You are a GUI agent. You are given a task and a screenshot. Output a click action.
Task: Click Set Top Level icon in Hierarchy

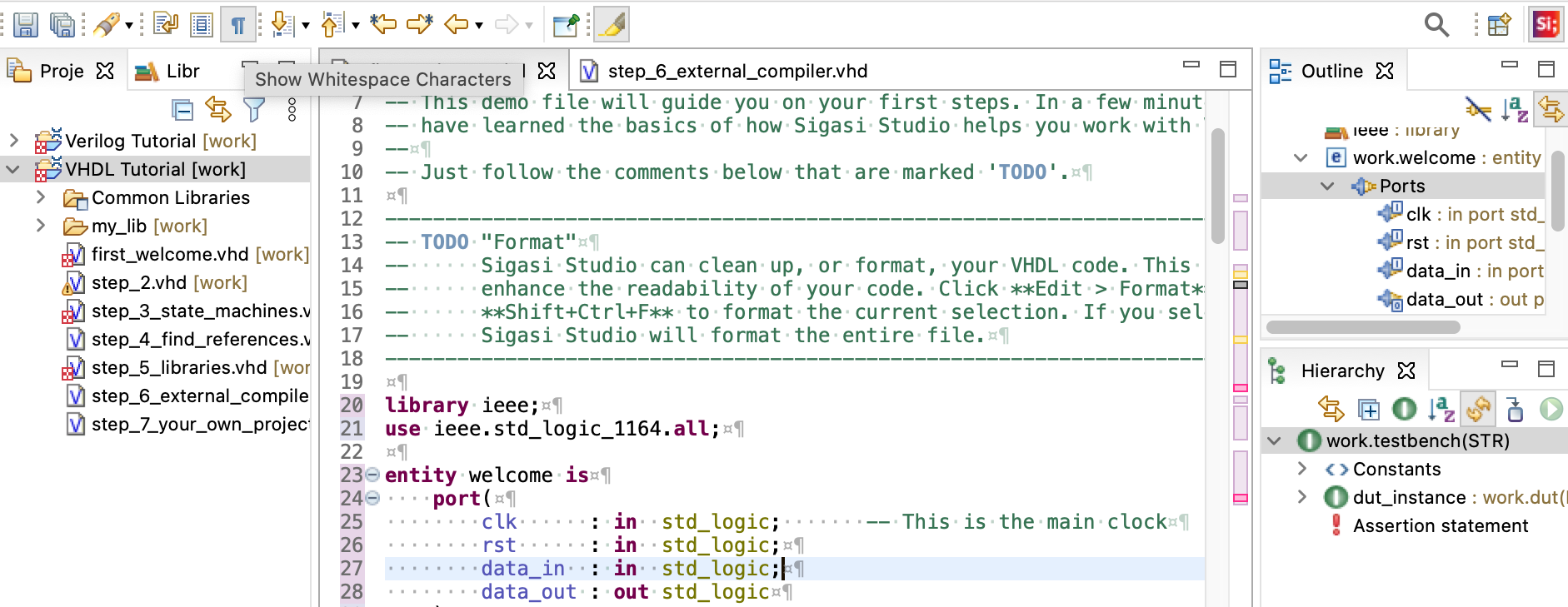1515,409
